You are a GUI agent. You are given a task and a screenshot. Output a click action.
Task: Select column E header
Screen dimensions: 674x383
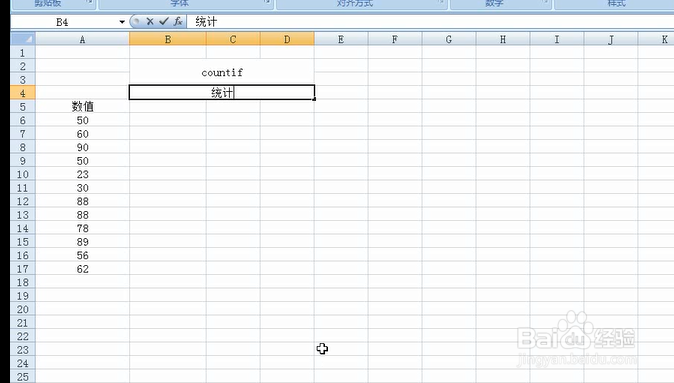(341, 40)
